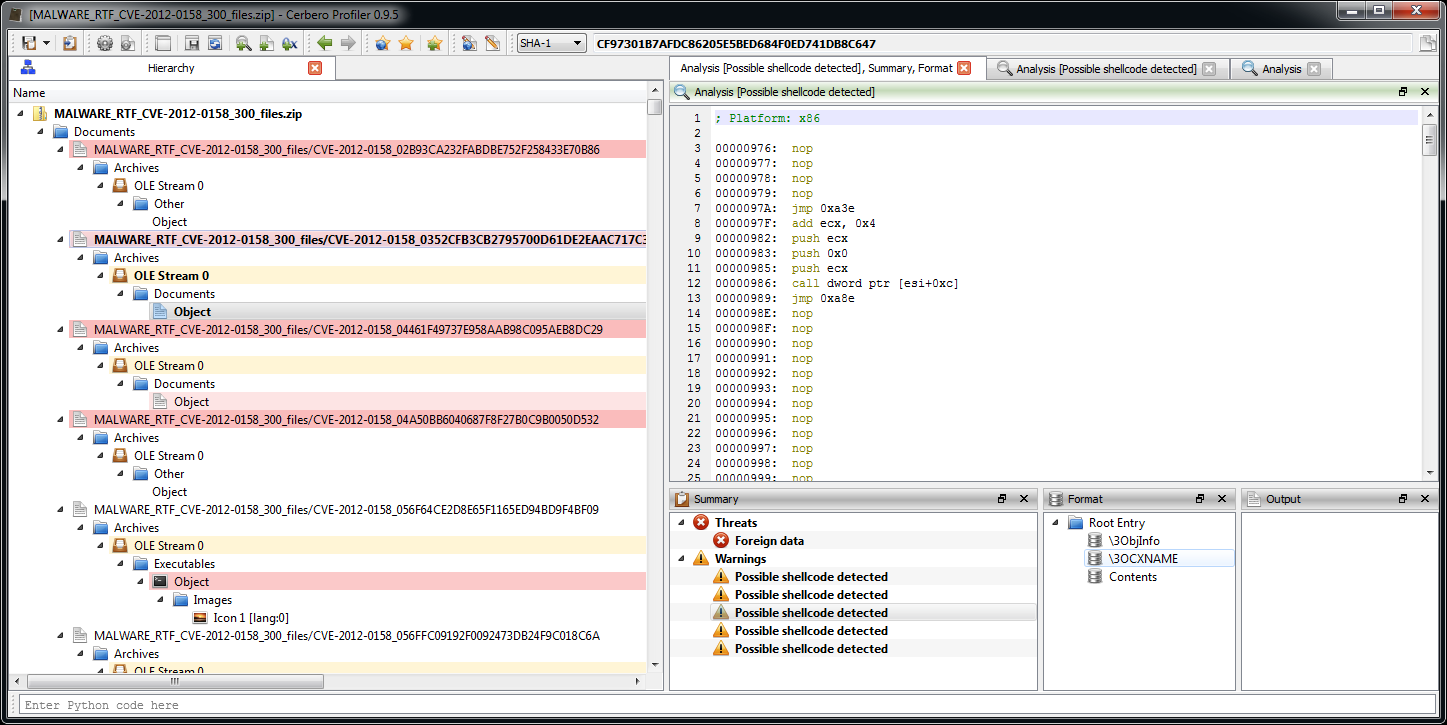
Task: Collapse Root Entry in Format panel
Action: click(1056, 523)
